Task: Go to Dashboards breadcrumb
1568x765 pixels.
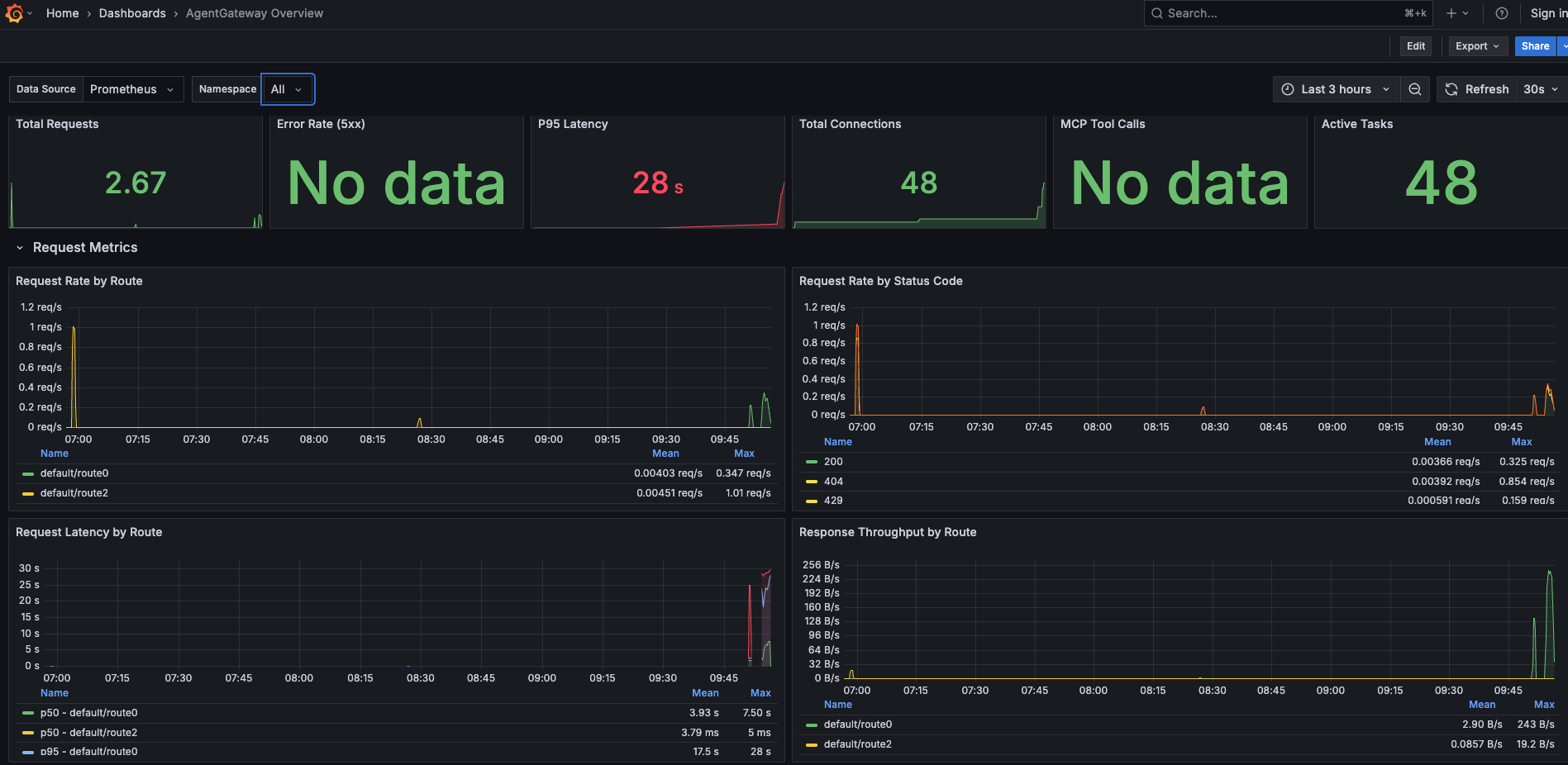Action: pyautogui.click(x=132, y=13)
